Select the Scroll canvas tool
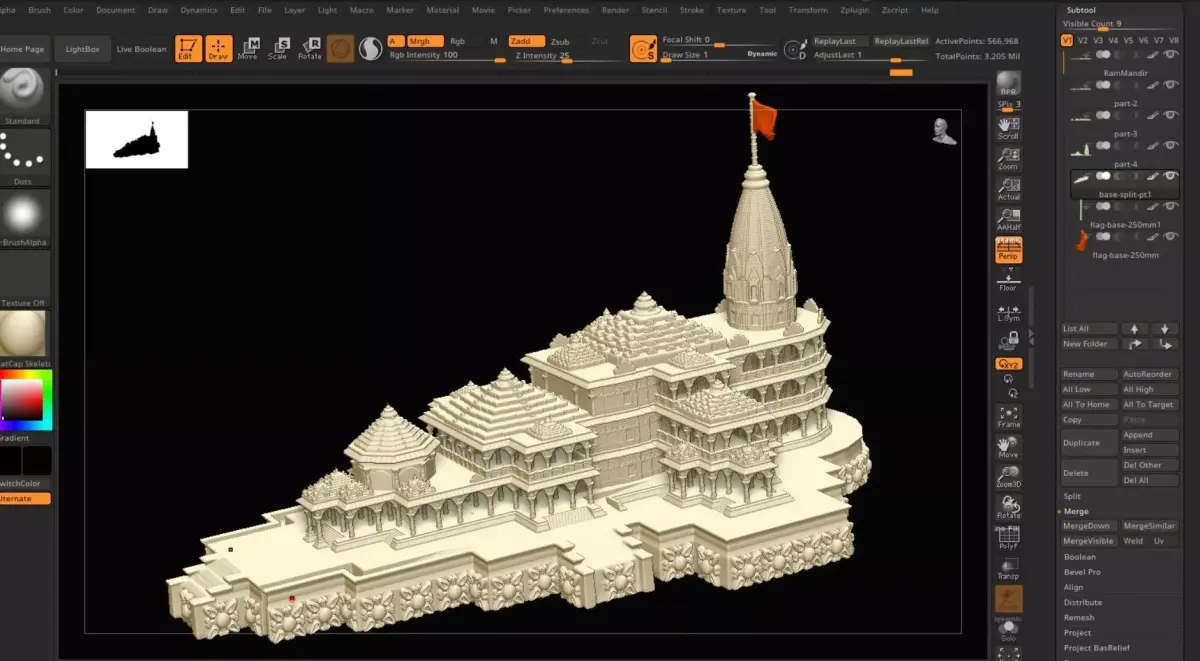The height and width of the screenshot is (661, 1200). [1009, 128]
